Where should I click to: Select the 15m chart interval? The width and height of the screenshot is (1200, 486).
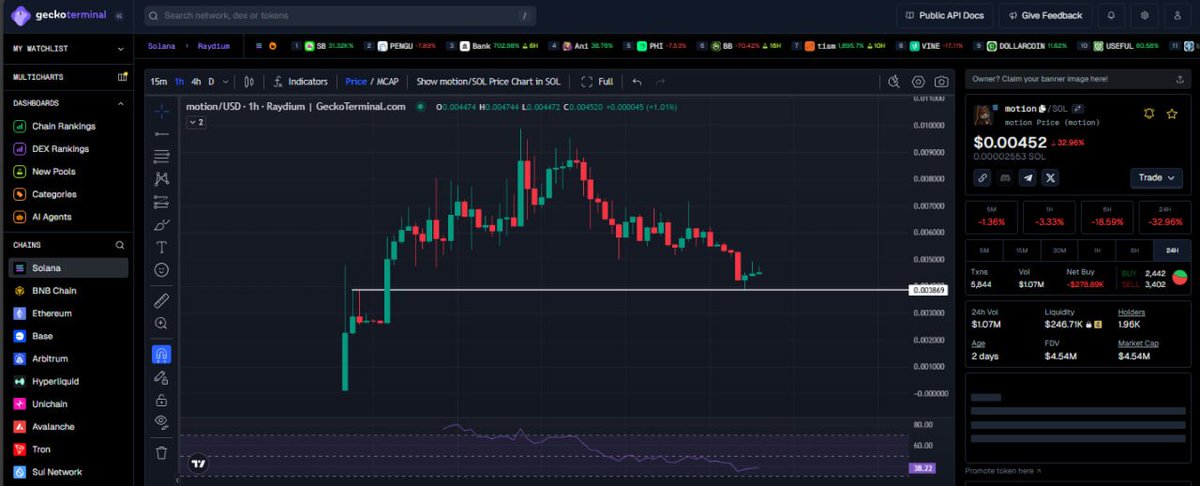click(159, 81)
